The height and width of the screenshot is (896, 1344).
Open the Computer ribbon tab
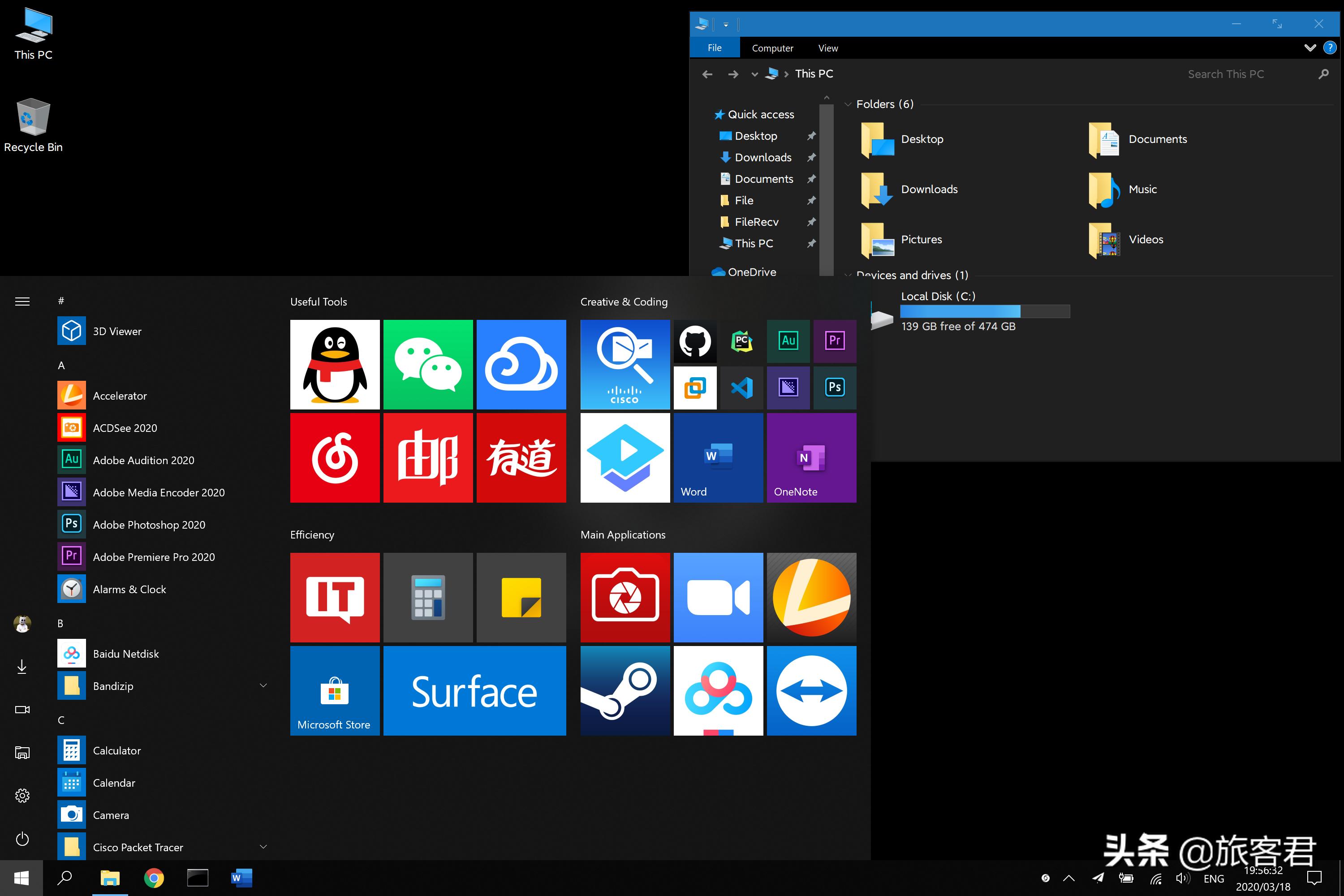coord(772,48)
